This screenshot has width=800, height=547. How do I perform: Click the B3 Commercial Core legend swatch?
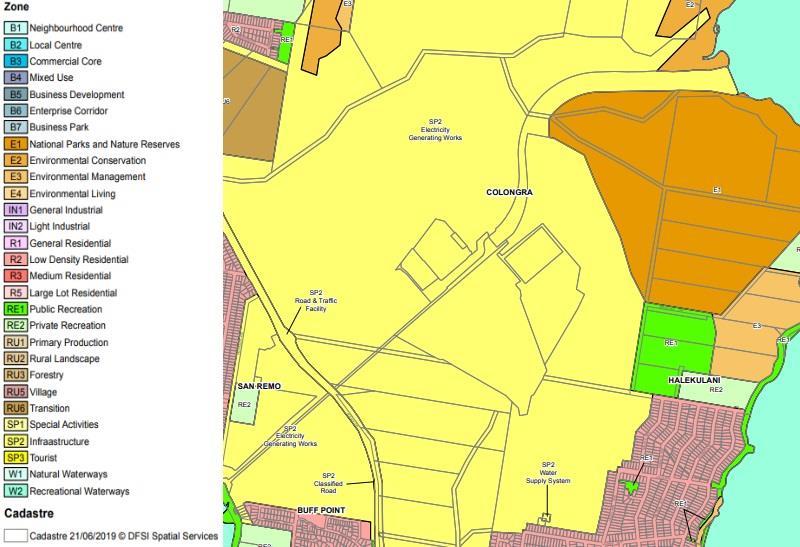pyautogui.click(x=15, y=61)
